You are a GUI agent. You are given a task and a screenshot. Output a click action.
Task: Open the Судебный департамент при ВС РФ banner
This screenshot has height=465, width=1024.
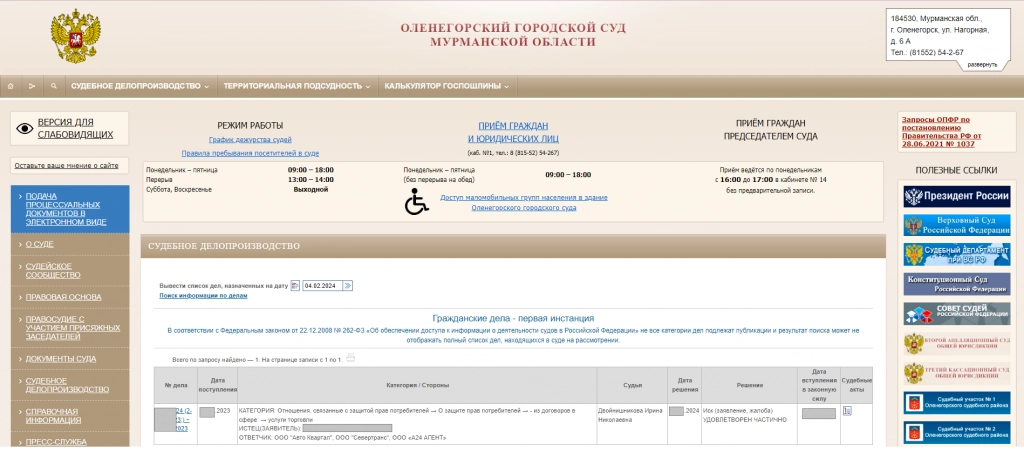point(956,255)
